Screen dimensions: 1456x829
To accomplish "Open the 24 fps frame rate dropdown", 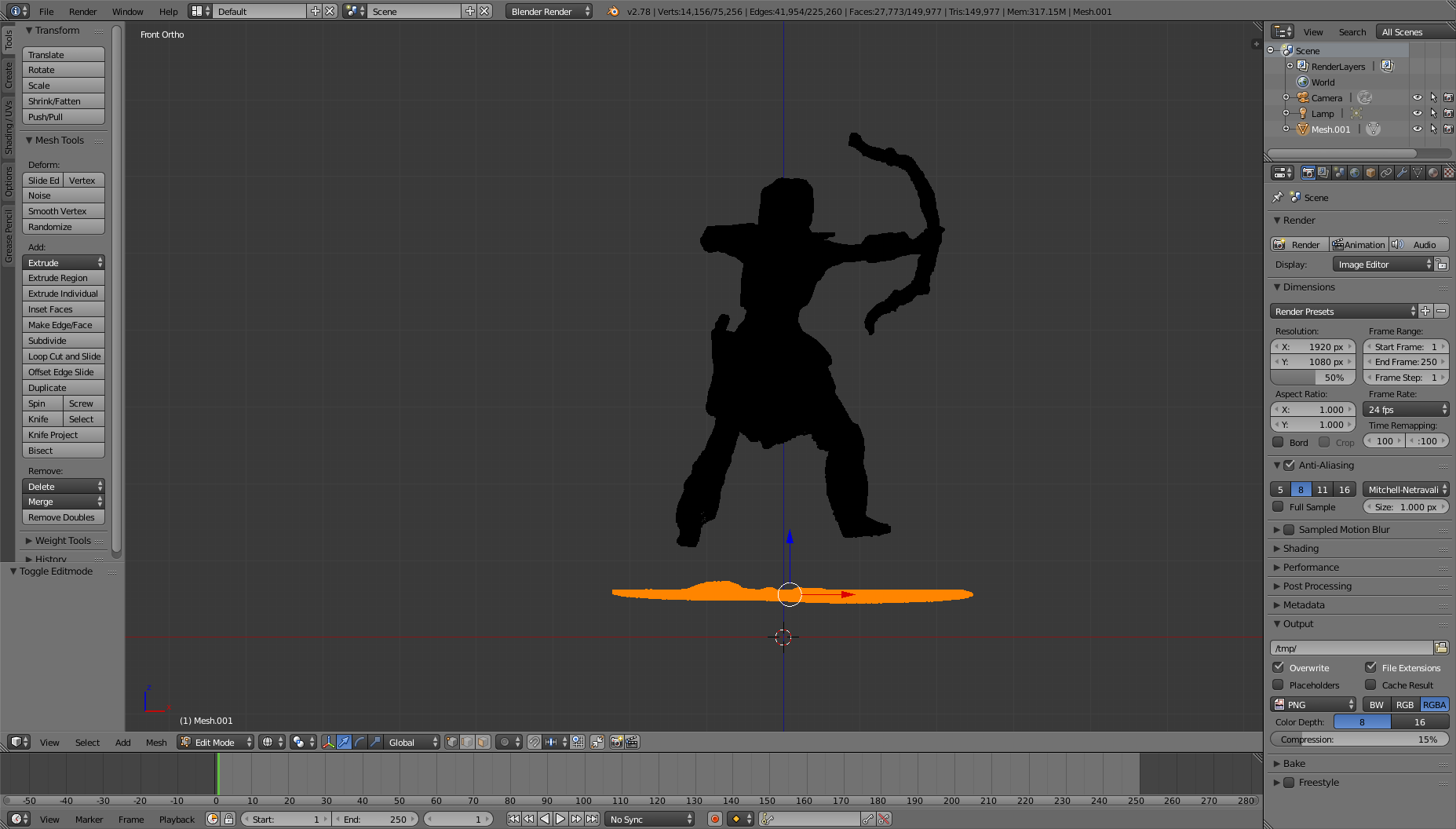I will point(1406,409).
